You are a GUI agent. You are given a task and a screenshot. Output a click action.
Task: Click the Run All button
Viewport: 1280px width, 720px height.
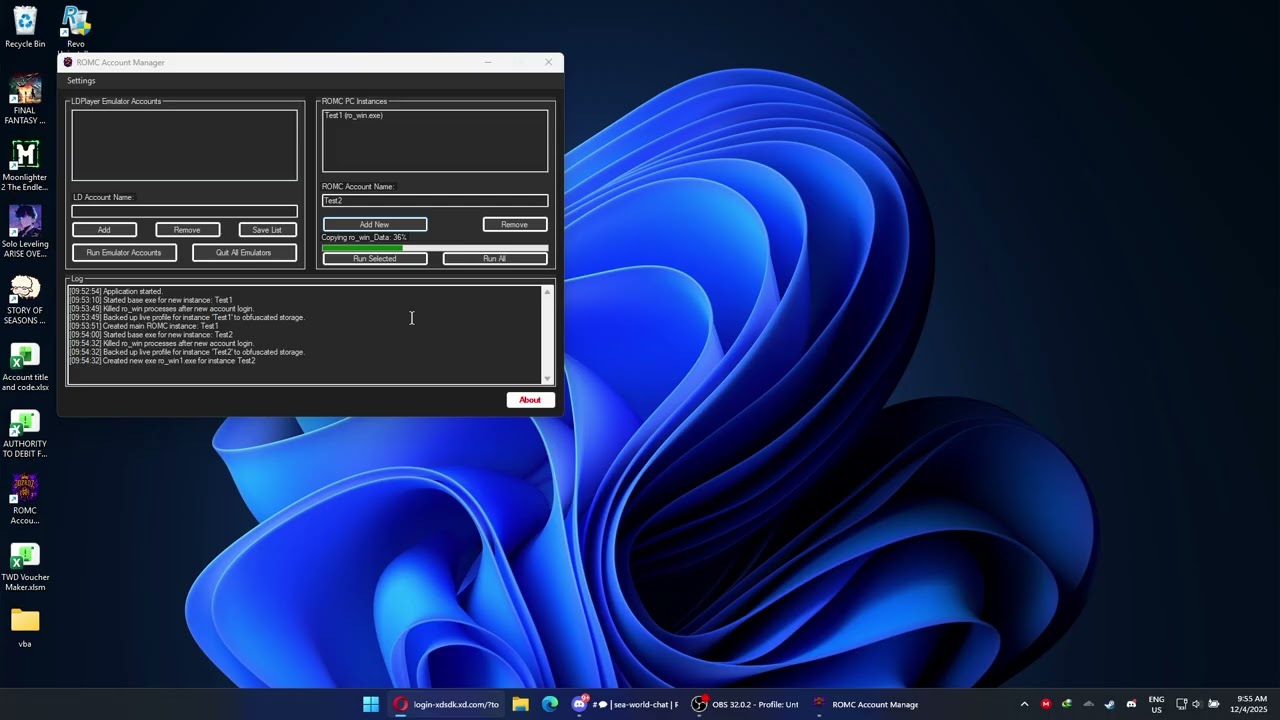point(495,259)
